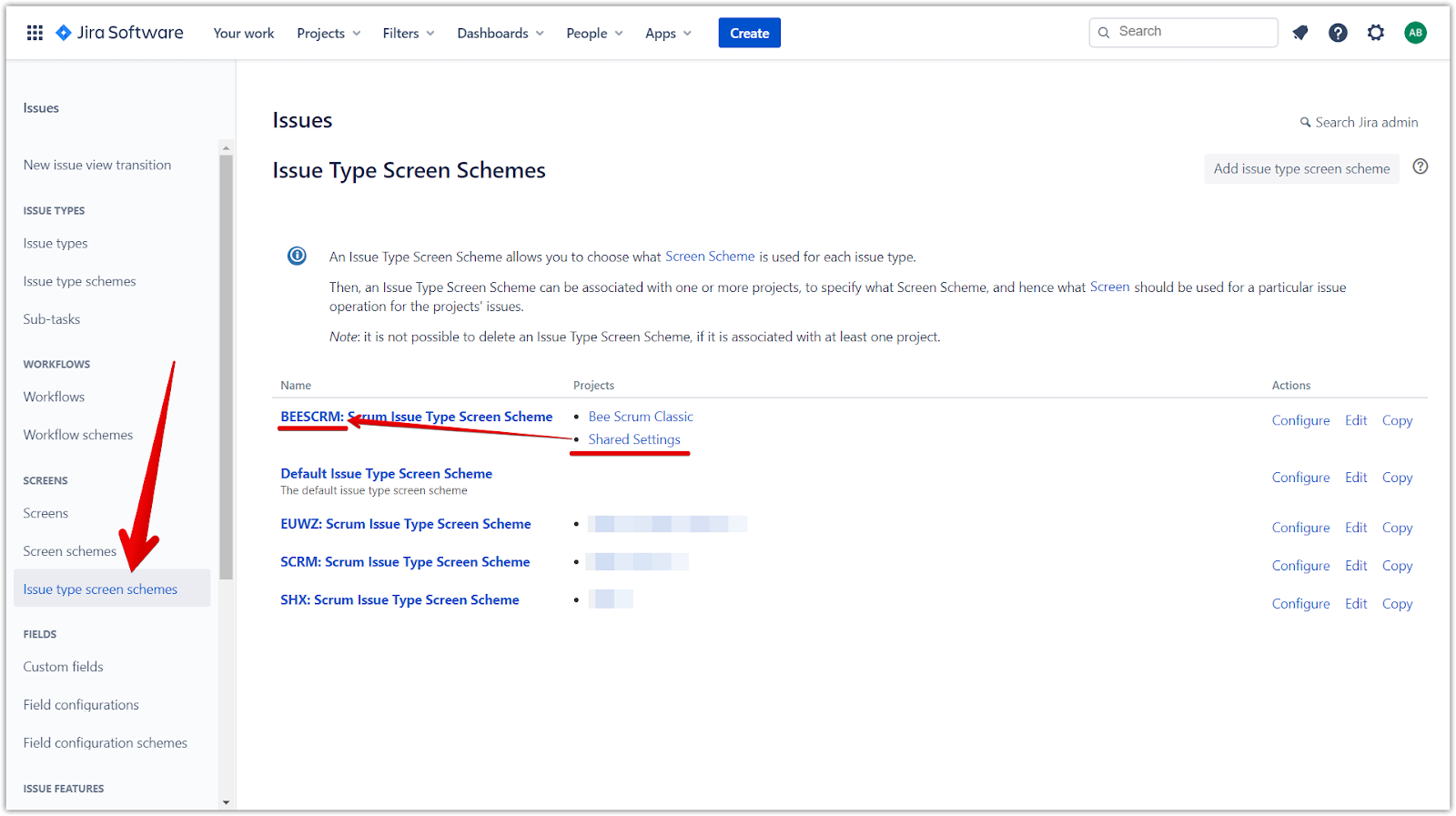Configure the SHX screen scheme
The image size is (1456, 816).
1300,604
